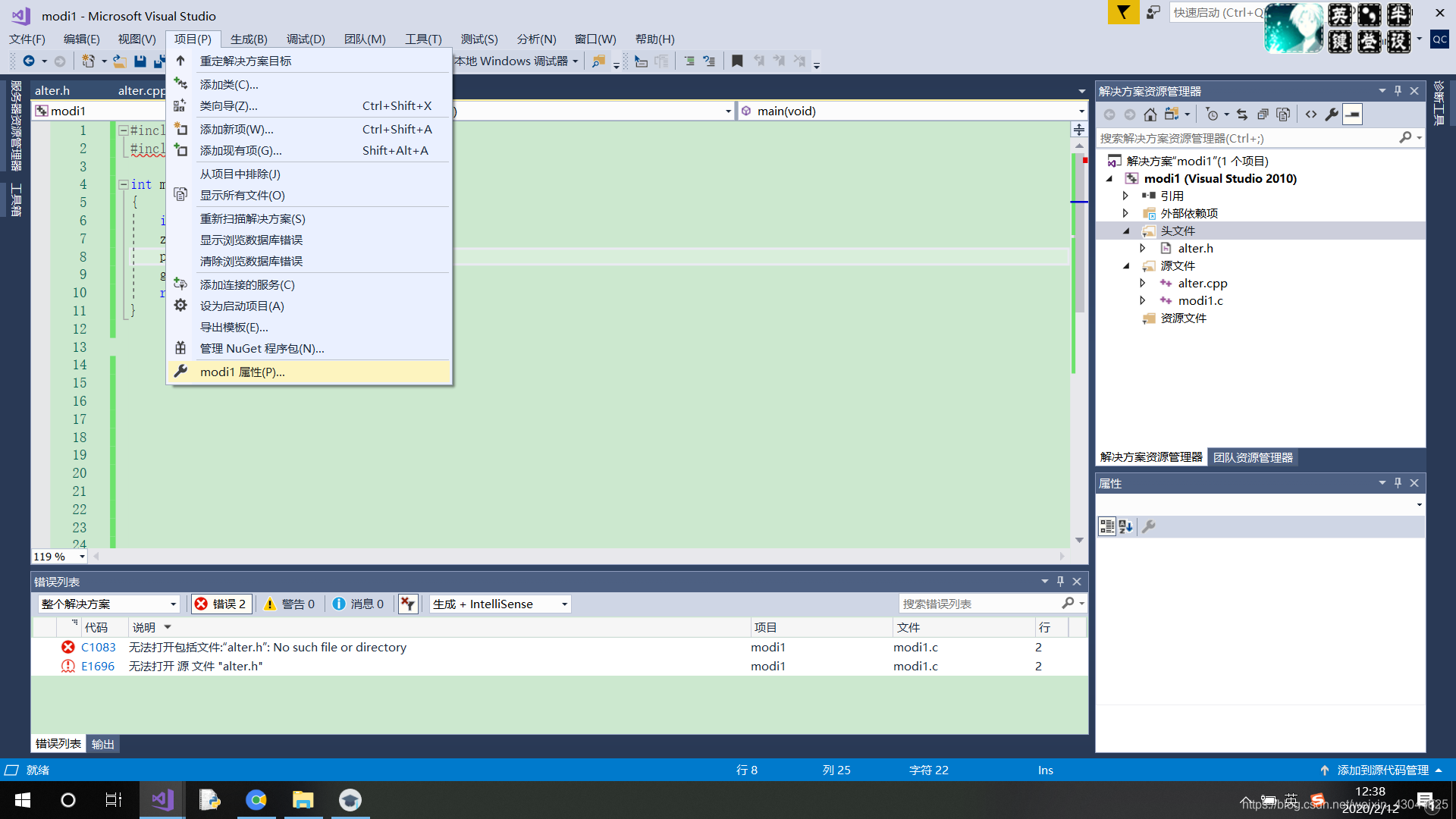This screenshot has height=819, width=1456.
Task: Click the pending changes filter clock icon
Action: click(1212, 115)
